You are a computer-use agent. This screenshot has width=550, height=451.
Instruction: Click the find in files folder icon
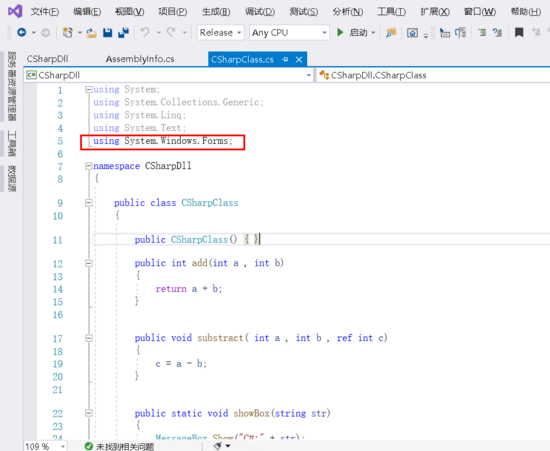(x=390, y=33)
